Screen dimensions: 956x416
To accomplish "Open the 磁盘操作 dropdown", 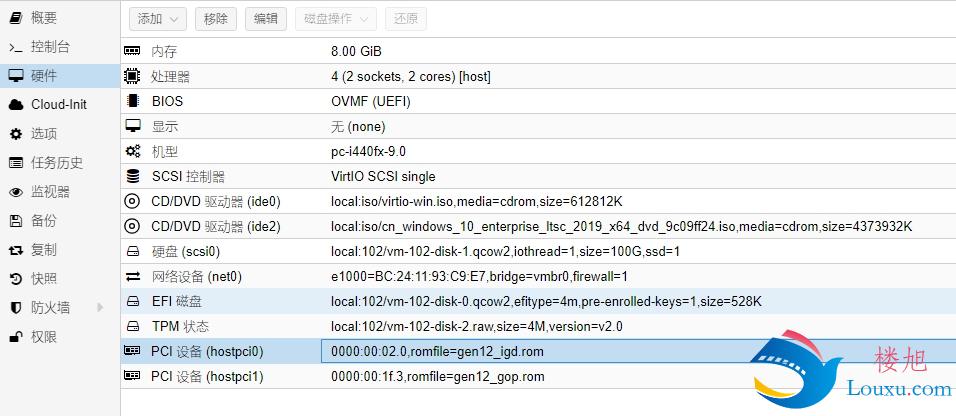I will click(336, 19).
